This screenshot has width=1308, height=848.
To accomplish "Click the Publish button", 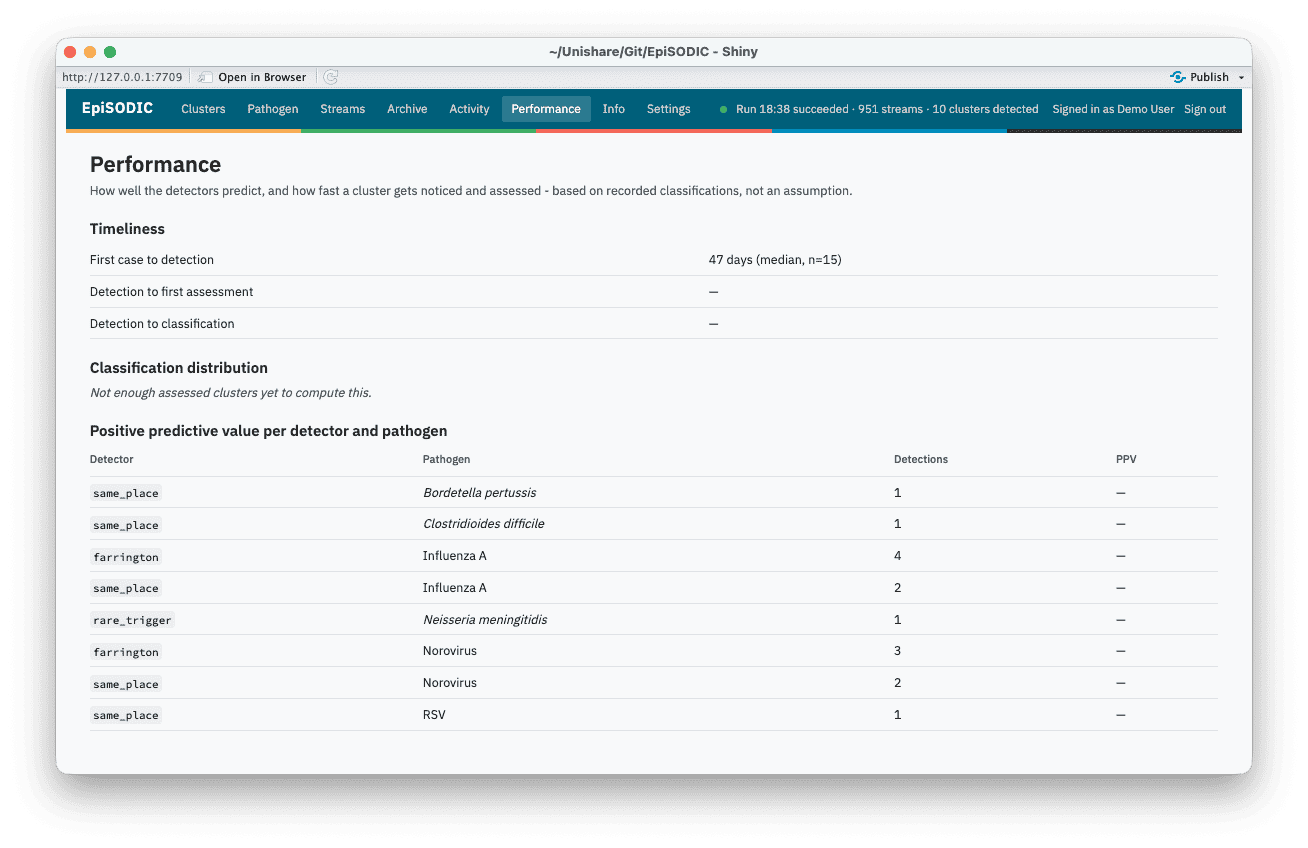I will click(1200, 77).
